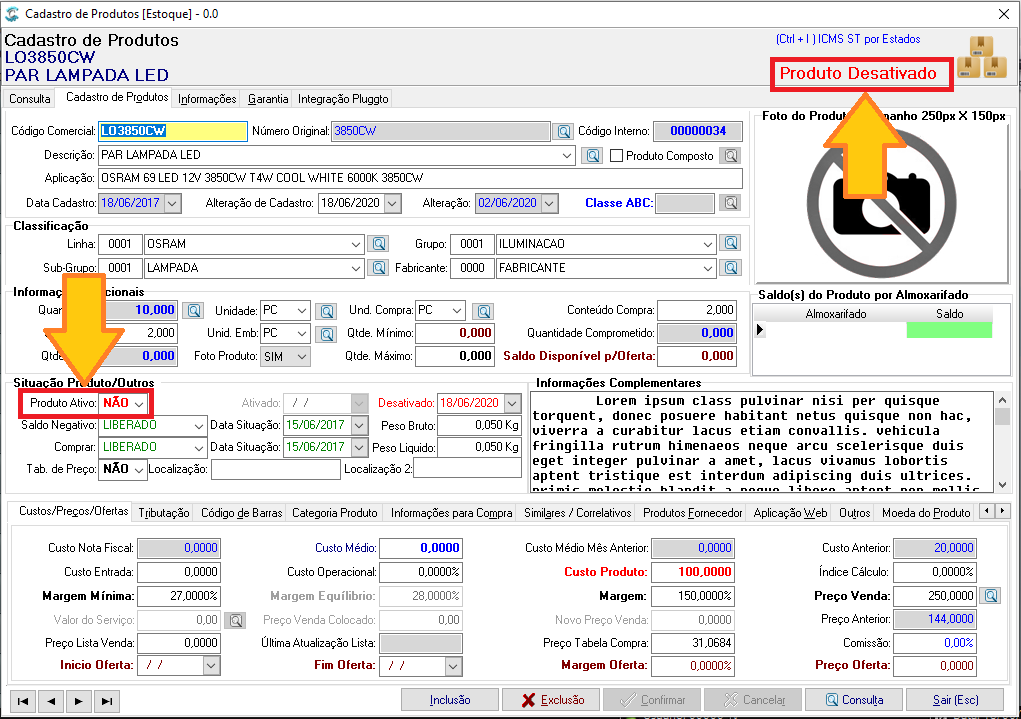Click Localização input field

pyautogui.click(x=275, y=470)
